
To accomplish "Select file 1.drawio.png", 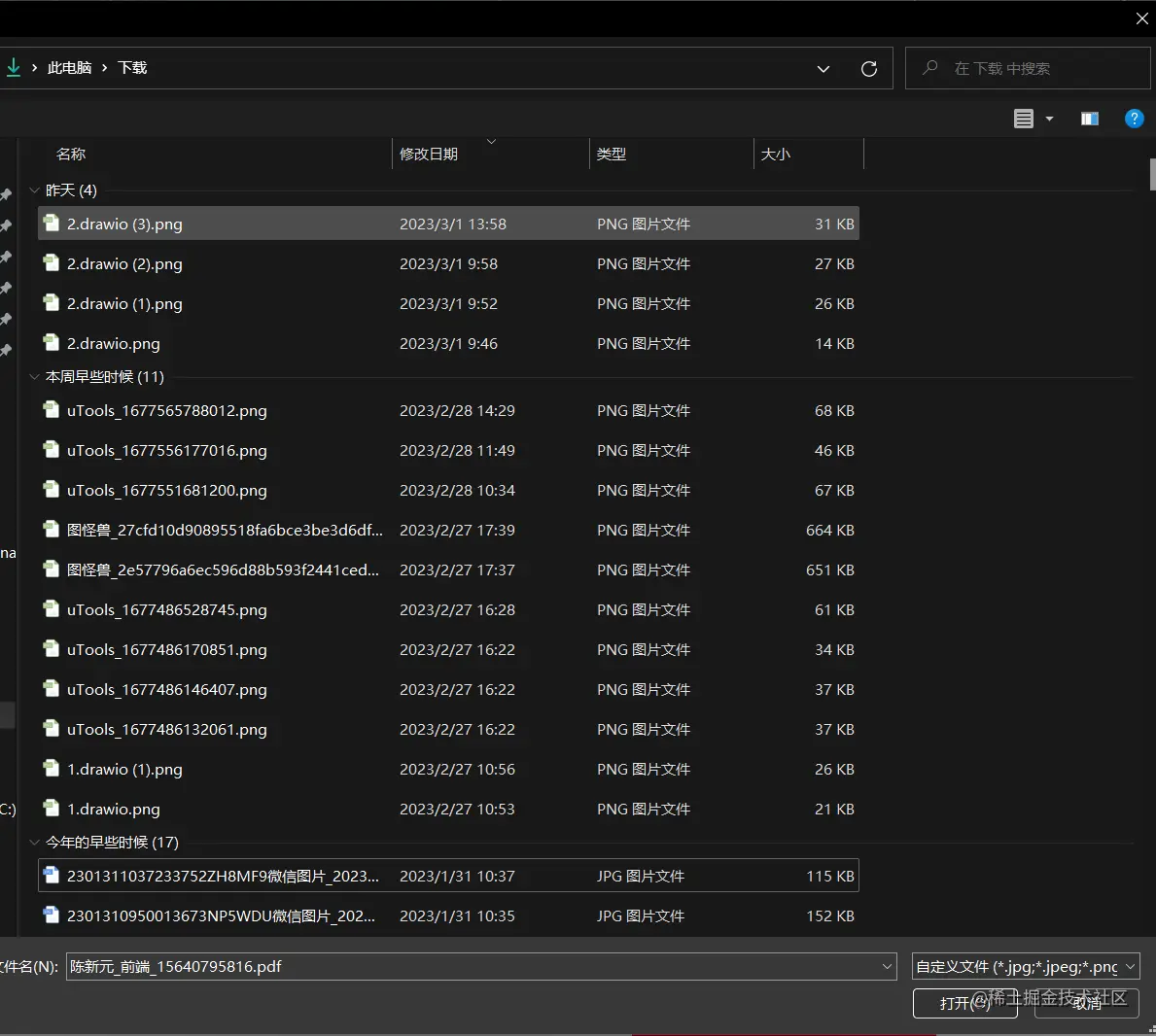I will (448, 809).
